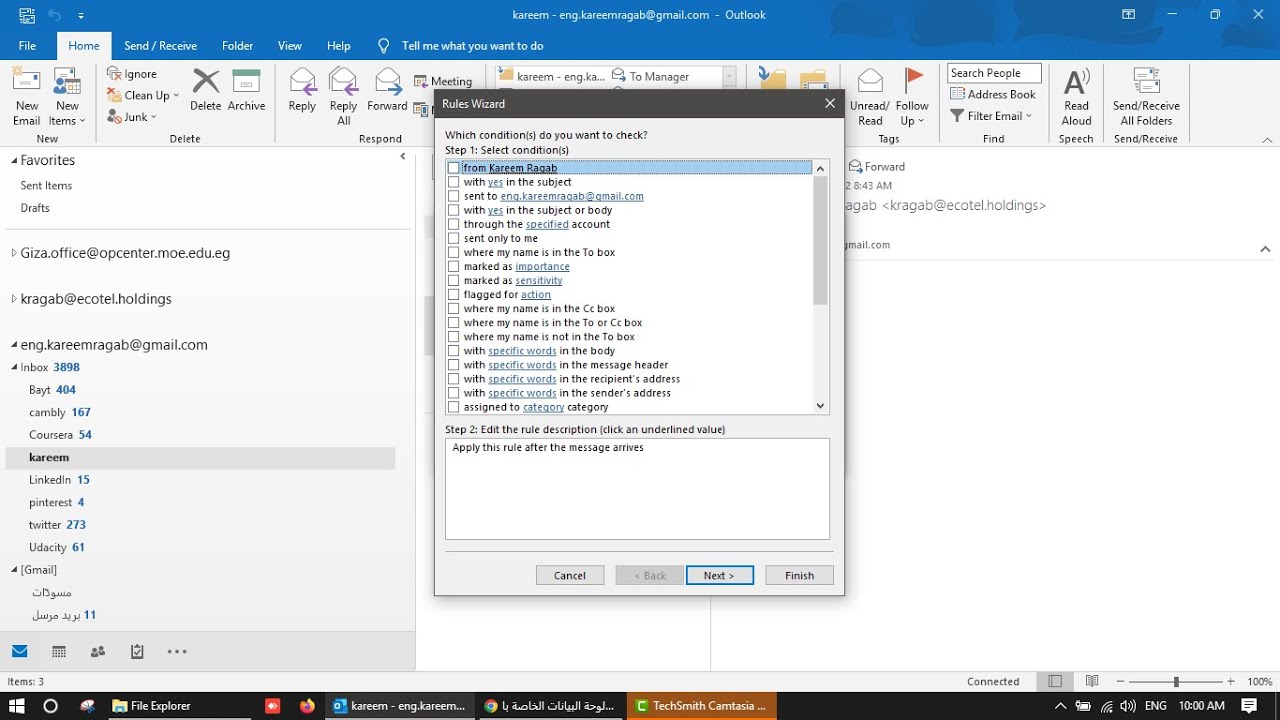This screenshot has height=720, width=1280.
Task: Check 'sent only to me' condition
Action: [x=454, y=238]
